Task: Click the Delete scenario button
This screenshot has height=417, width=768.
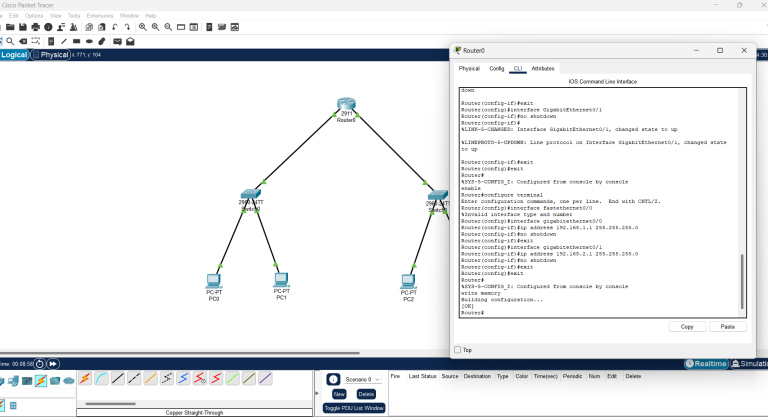Action: tap(366, 394)
